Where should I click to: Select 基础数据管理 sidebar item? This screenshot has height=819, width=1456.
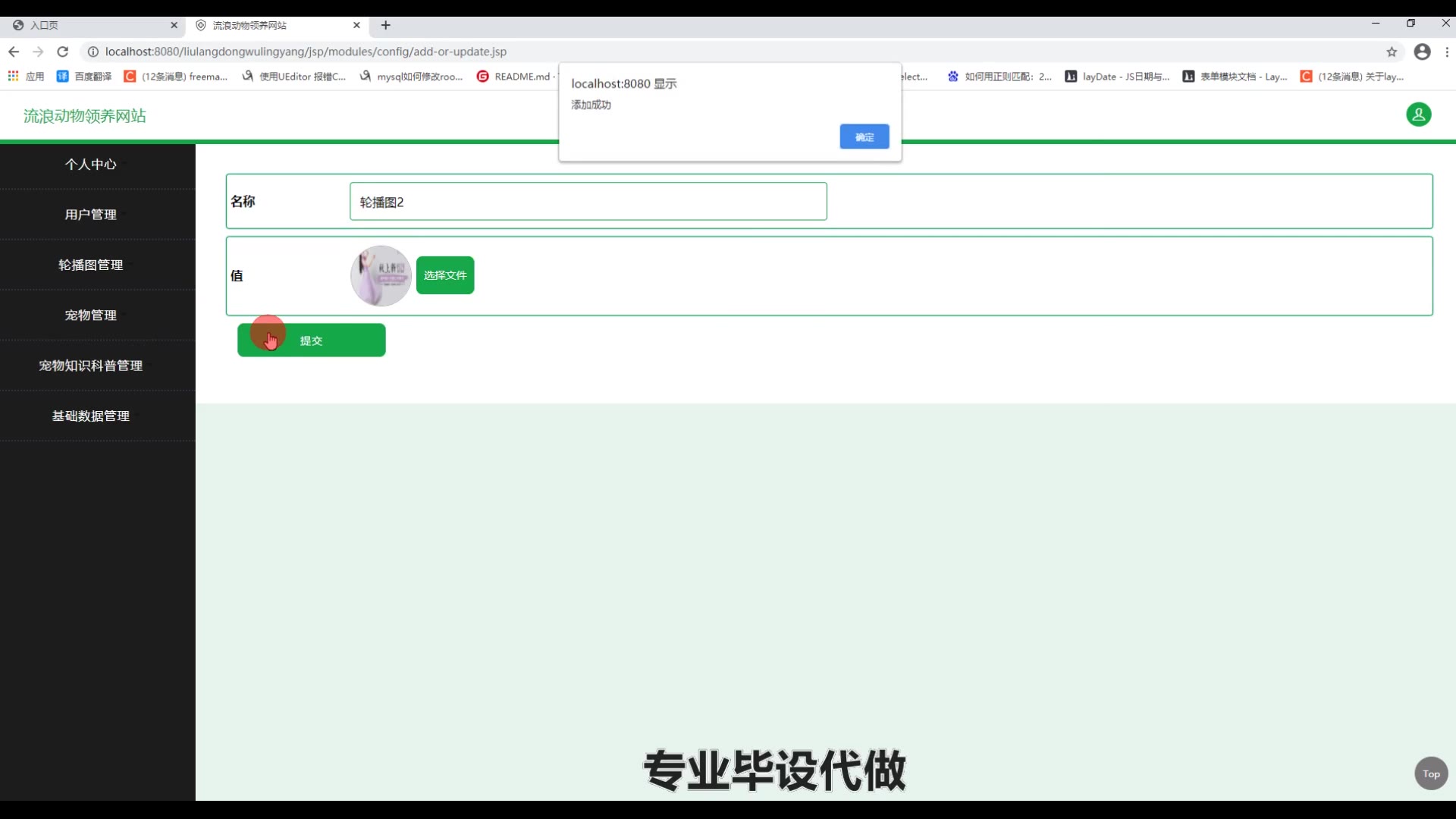point(90,416)
